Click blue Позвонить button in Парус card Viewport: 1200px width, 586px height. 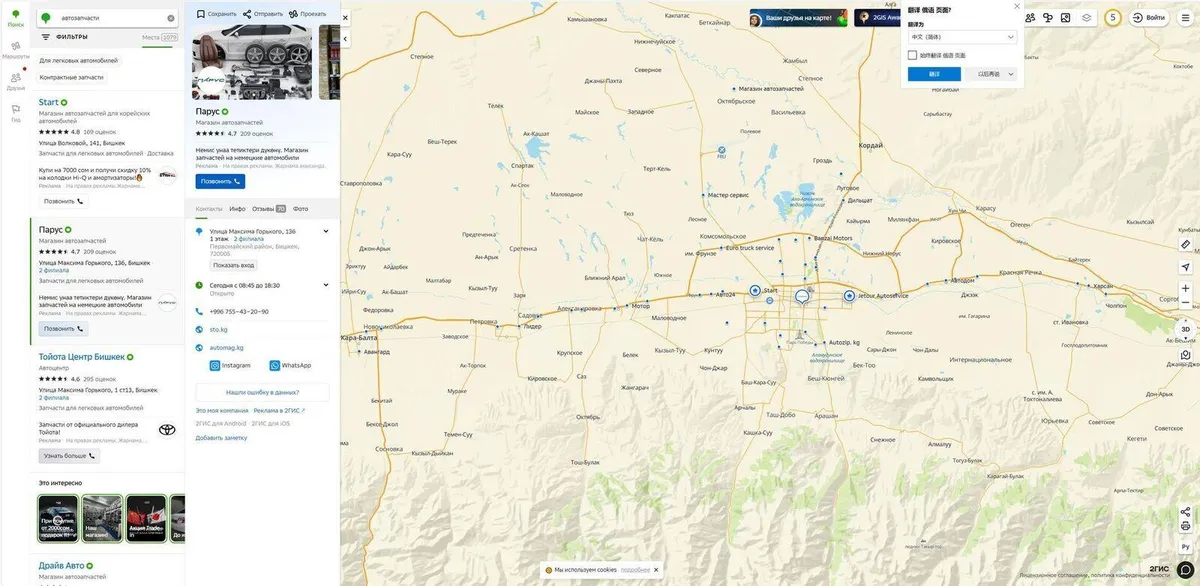pos(220,182)
